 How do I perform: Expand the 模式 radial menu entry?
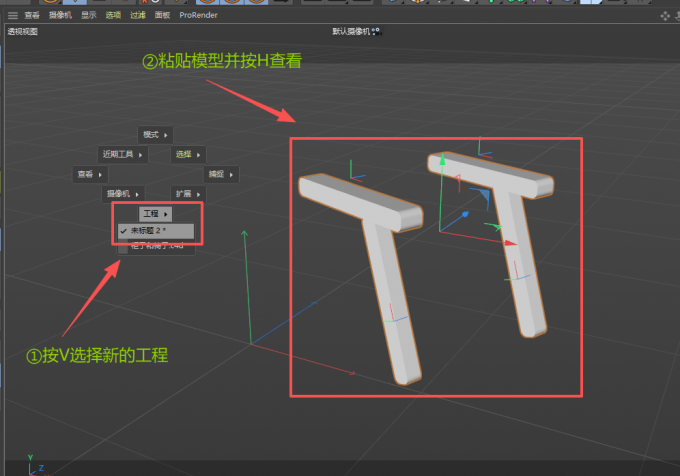coord(155,134)
